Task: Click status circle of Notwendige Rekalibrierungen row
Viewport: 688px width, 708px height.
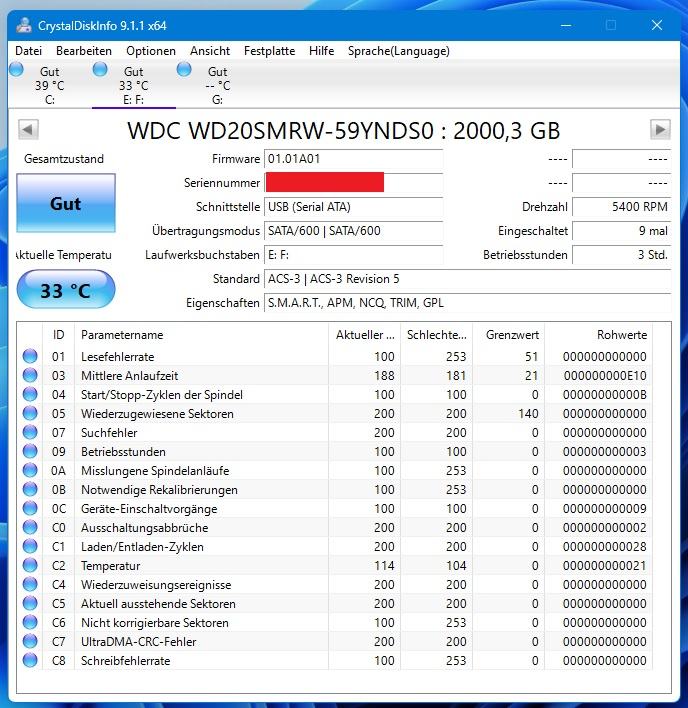Action: 30,489
